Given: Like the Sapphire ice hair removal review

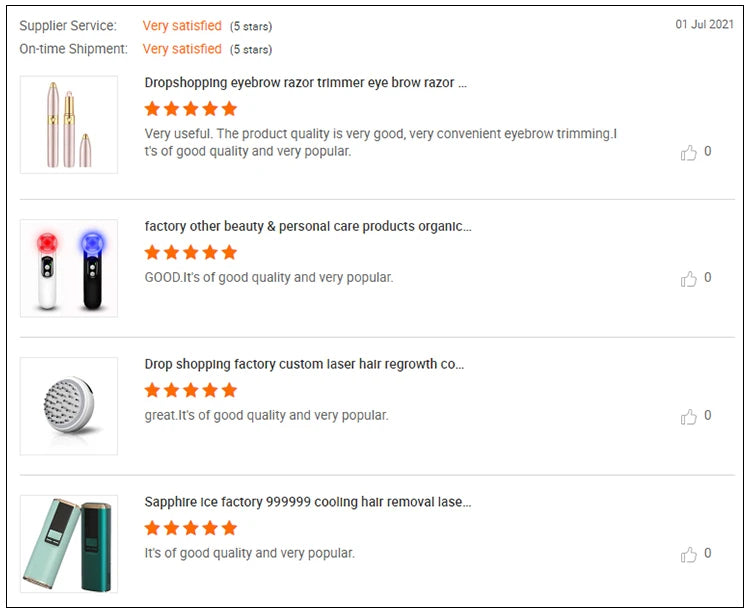Looking at the screenshot, I should (x=689, y=554).
